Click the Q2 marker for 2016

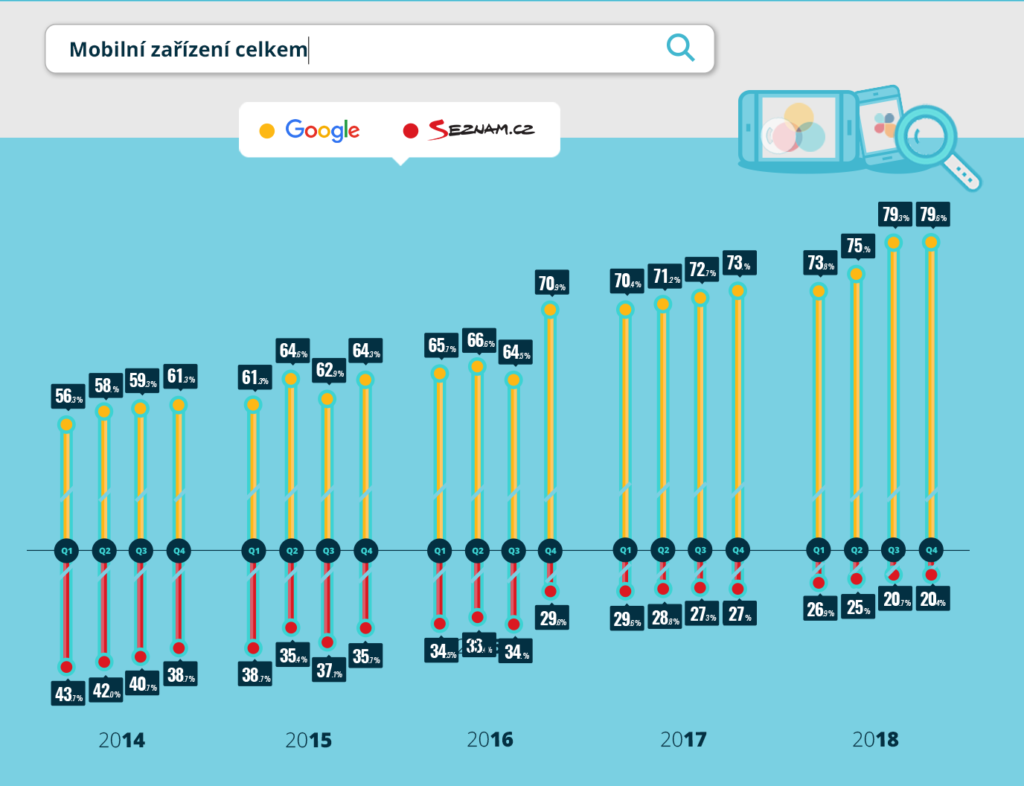coord(477,551)
